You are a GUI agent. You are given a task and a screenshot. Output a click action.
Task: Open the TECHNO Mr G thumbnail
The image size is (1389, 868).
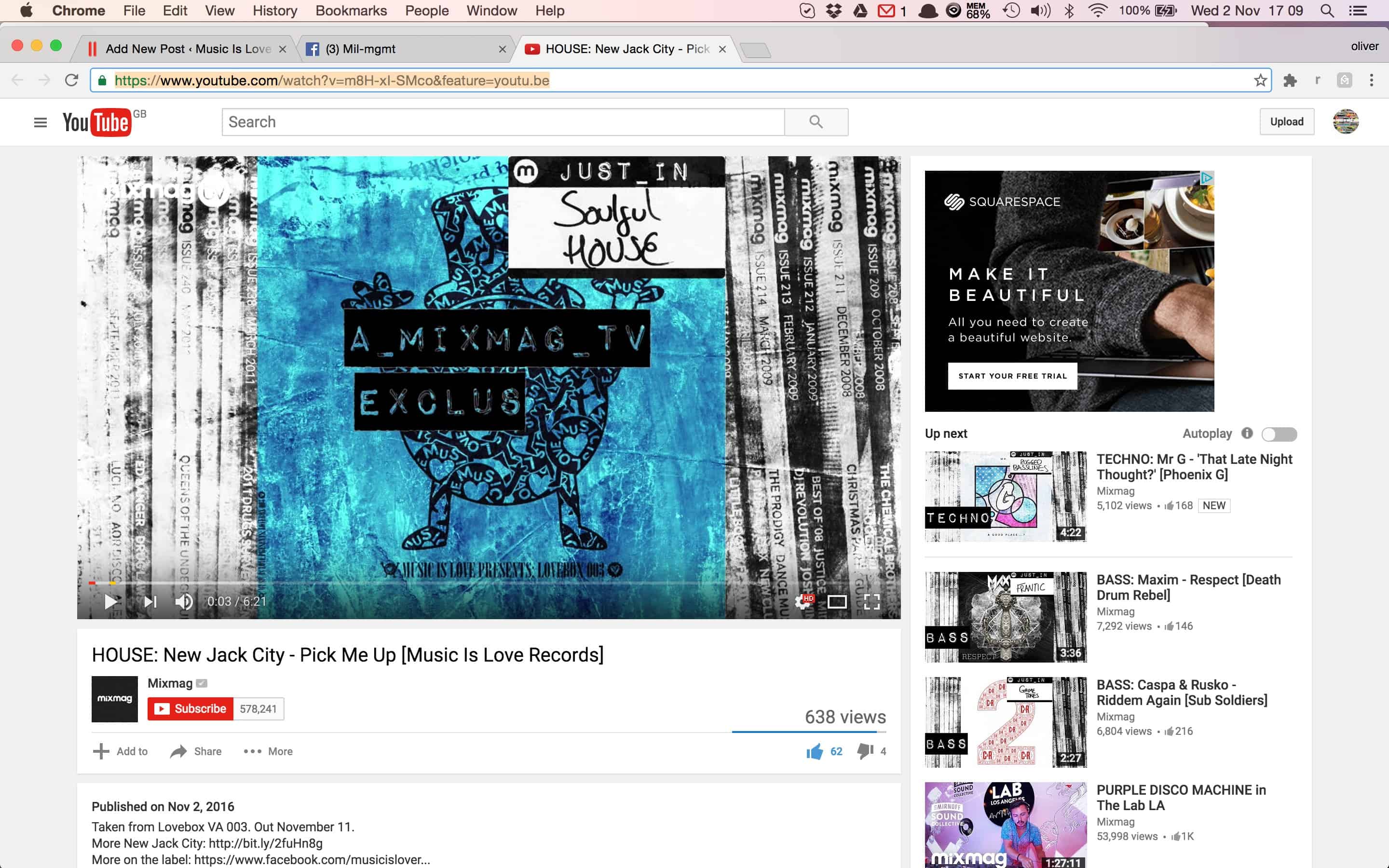pos(1006,497)
